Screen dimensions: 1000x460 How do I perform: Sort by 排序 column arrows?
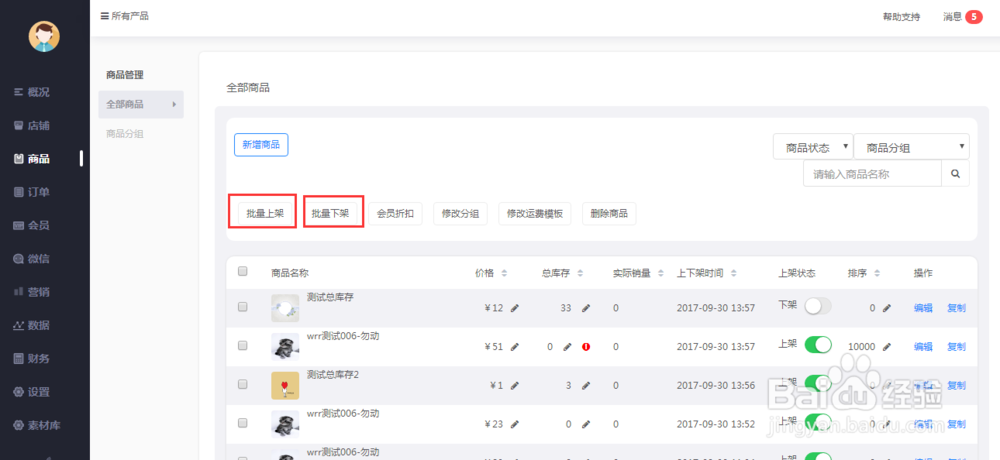click(877, 274)
